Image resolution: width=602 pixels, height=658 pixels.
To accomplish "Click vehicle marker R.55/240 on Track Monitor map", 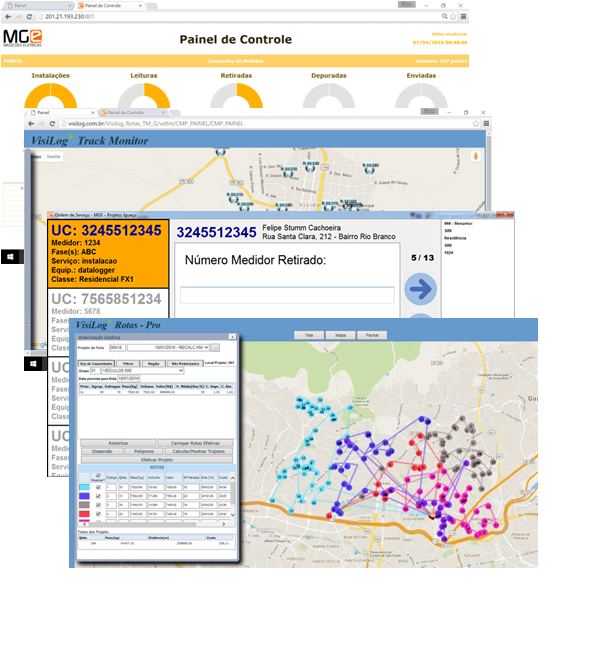I will [310, 167].
